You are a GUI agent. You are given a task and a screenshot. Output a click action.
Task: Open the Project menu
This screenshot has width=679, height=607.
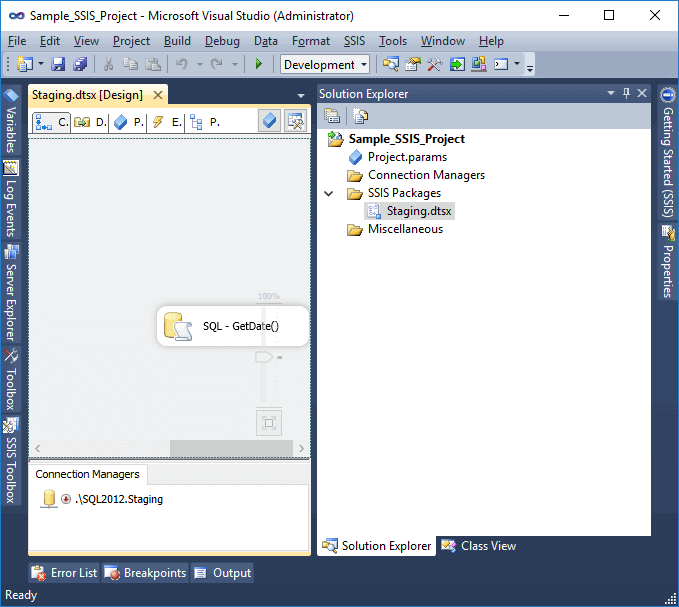point(131,41)
